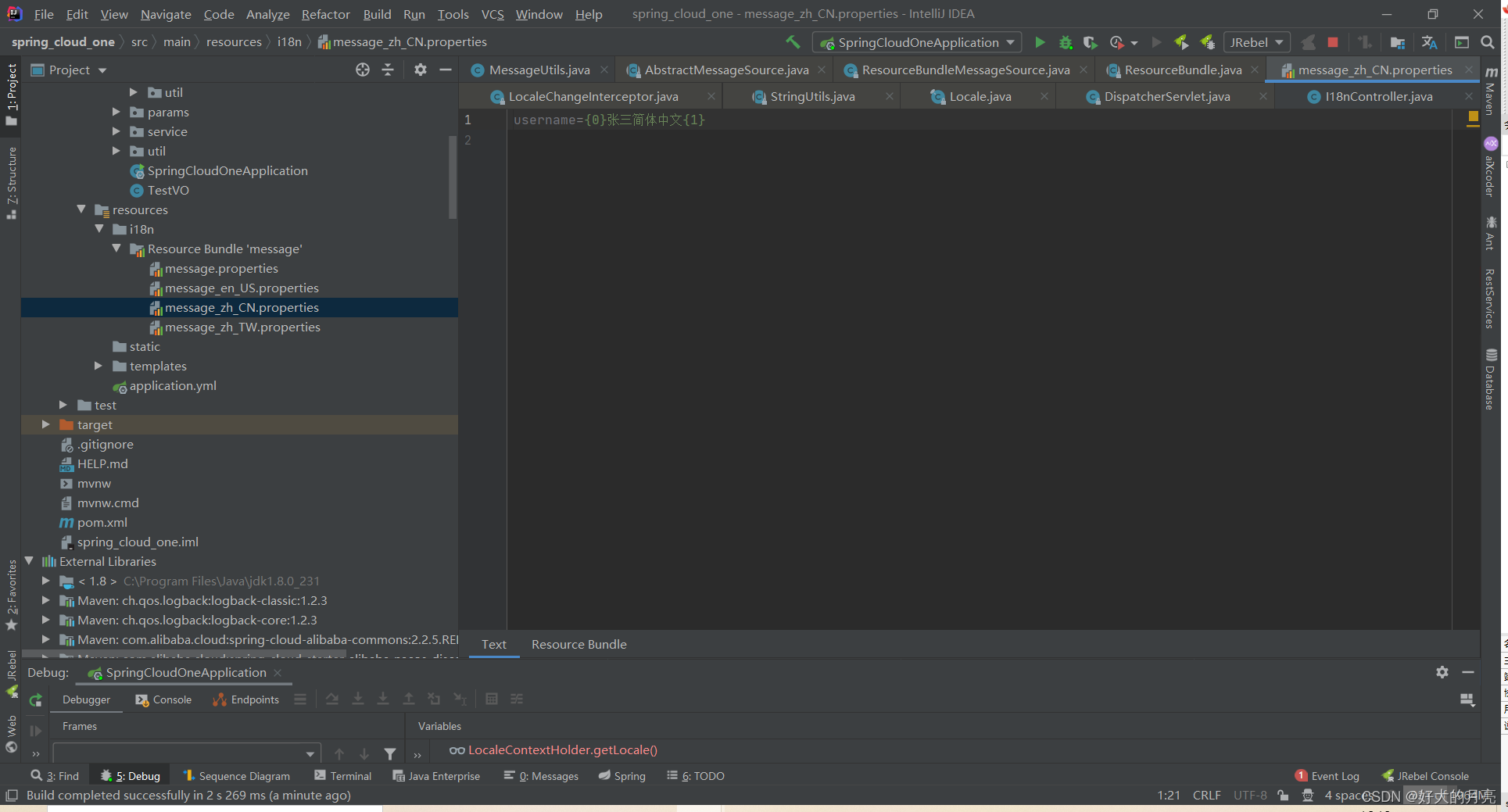Switch to Console tab in Debug
Image resolution: width=1508 pixels, height=812 pixels.
pos(163,699)
